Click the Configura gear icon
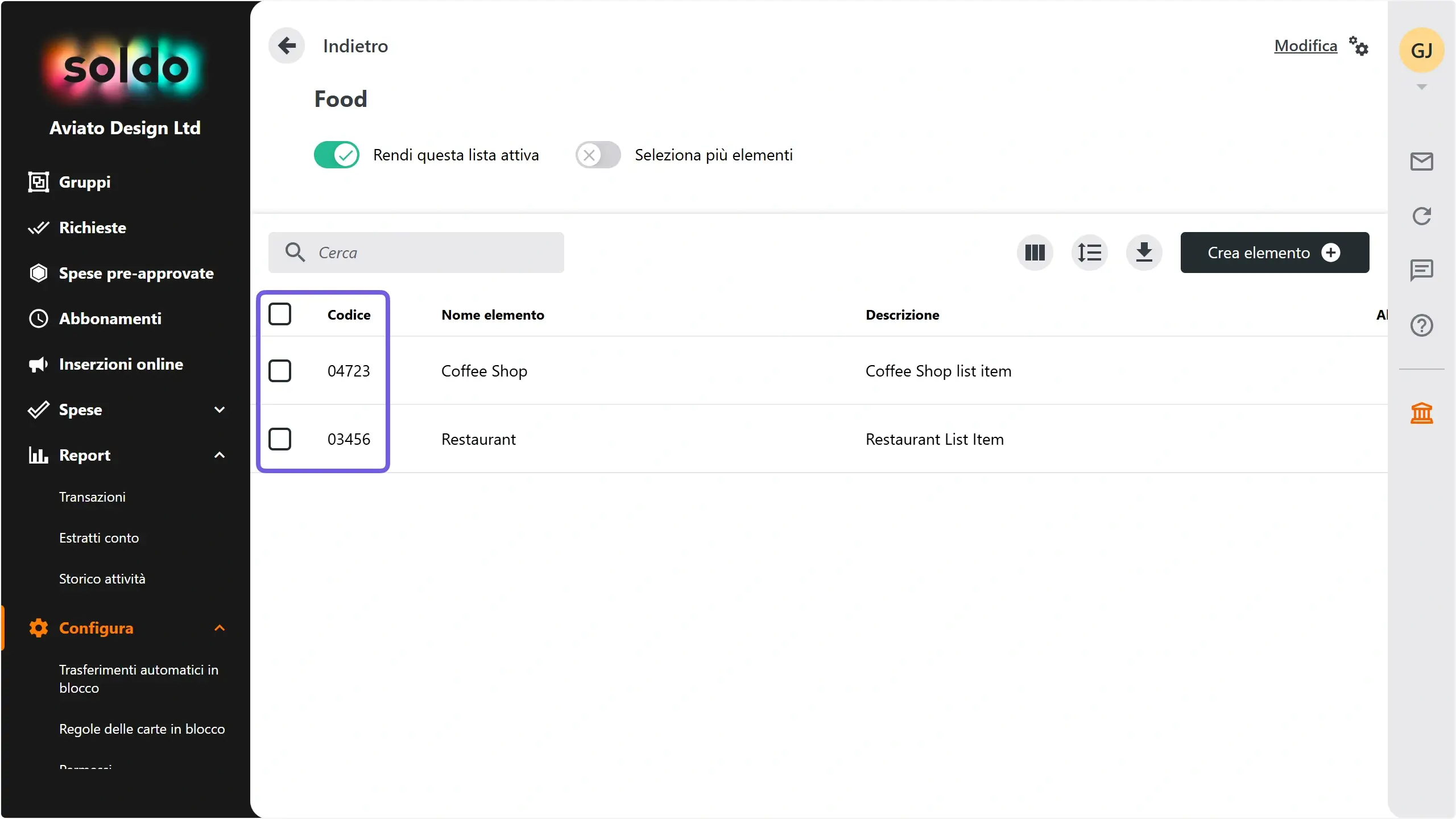The height and width of the screenshot is (819, 1456). click(39, 628)
